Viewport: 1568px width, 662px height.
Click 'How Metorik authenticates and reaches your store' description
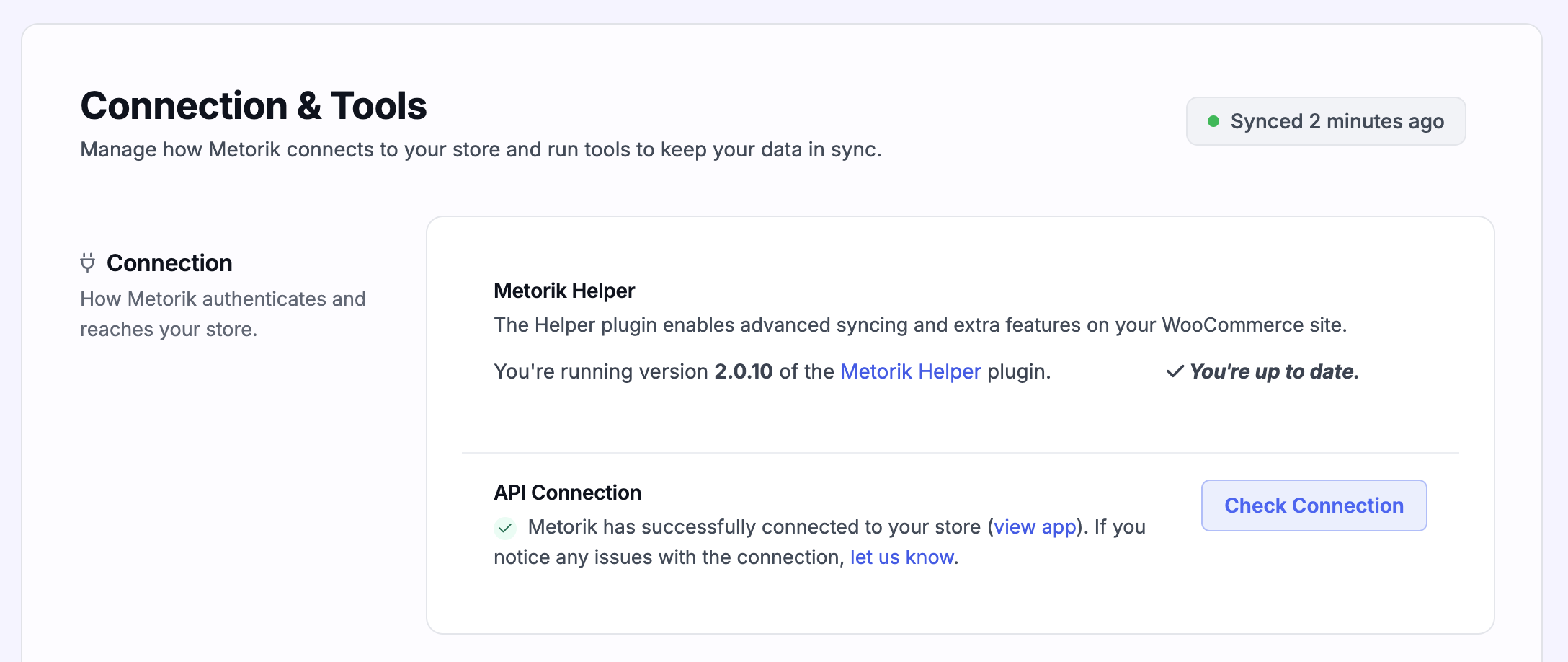tap(223, 314)
